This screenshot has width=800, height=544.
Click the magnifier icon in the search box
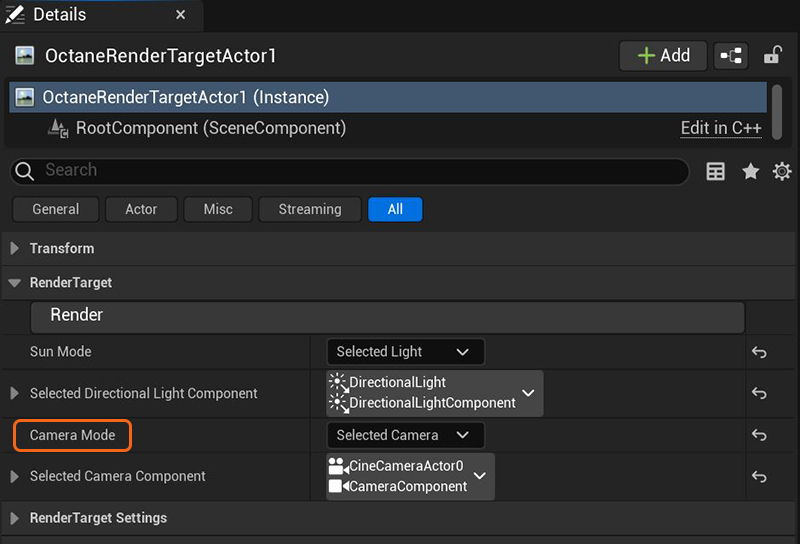pyautogui.click(x=24, y=171)
